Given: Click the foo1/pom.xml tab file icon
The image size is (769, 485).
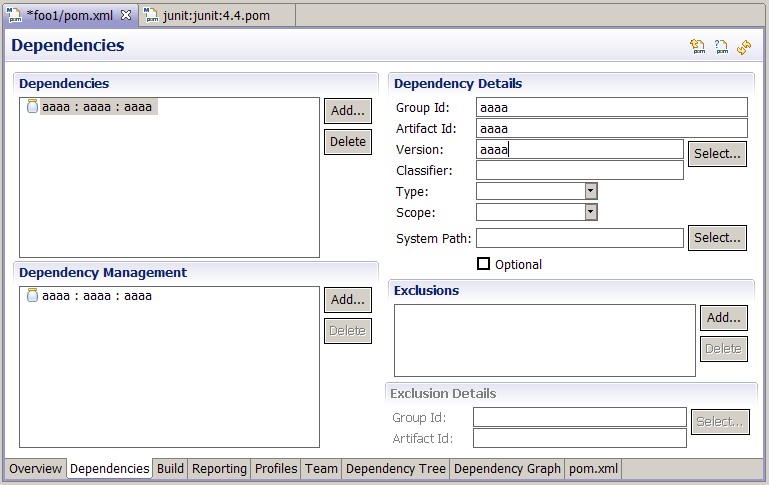Looking at the screenshot, I should [15, 15].
